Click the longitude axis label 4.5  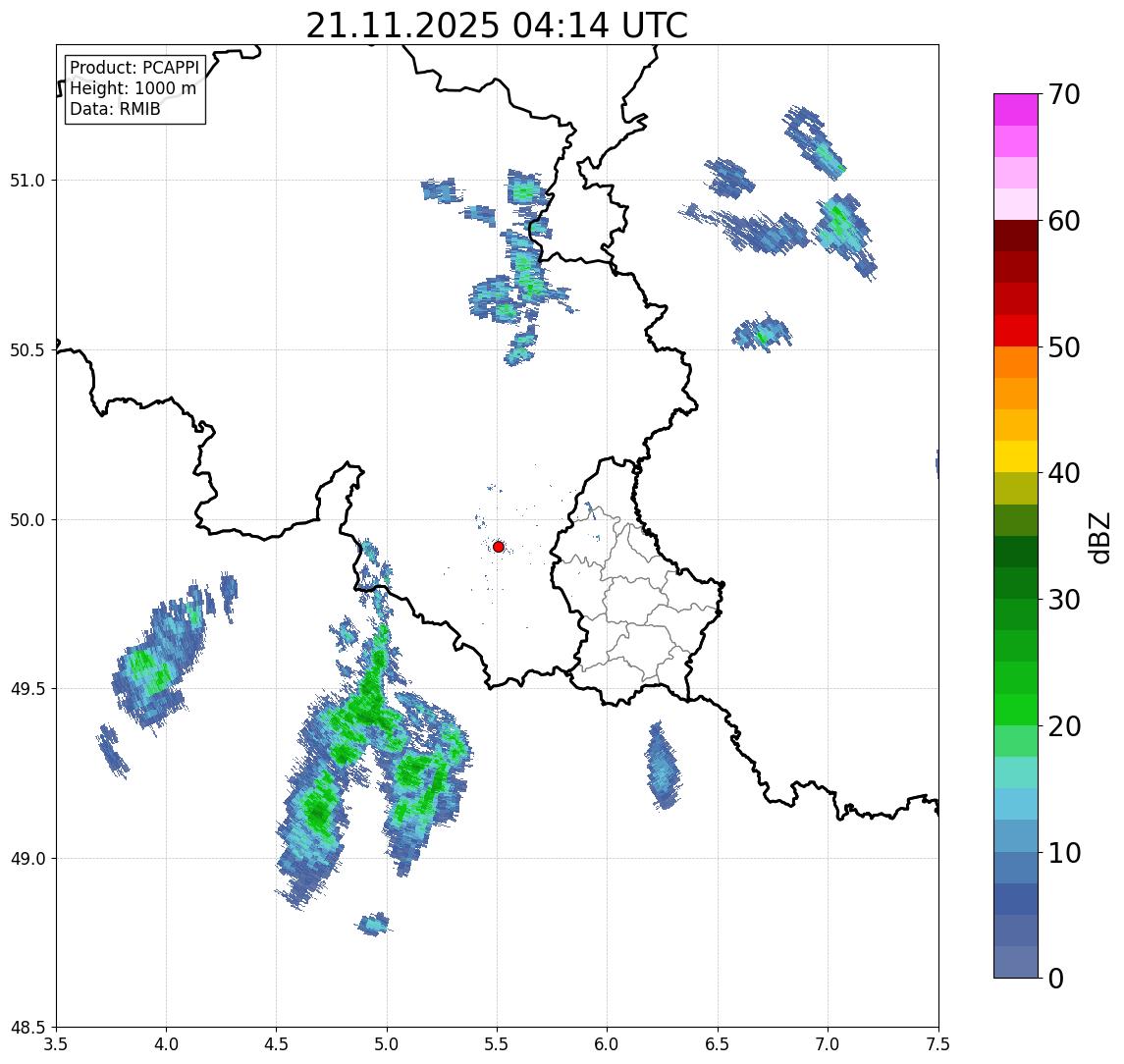tap(277, 1044)
